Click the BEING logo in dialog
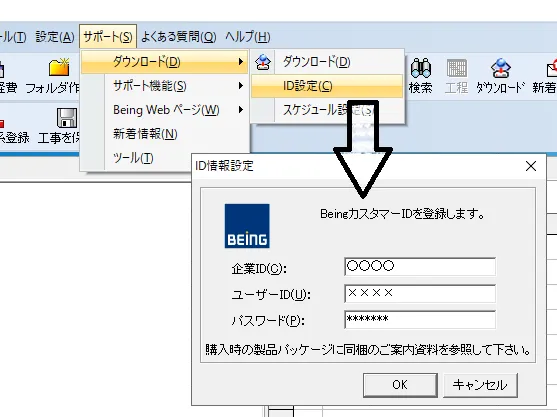The width and height of the screenshot is (557, 417). coord(247,226)
